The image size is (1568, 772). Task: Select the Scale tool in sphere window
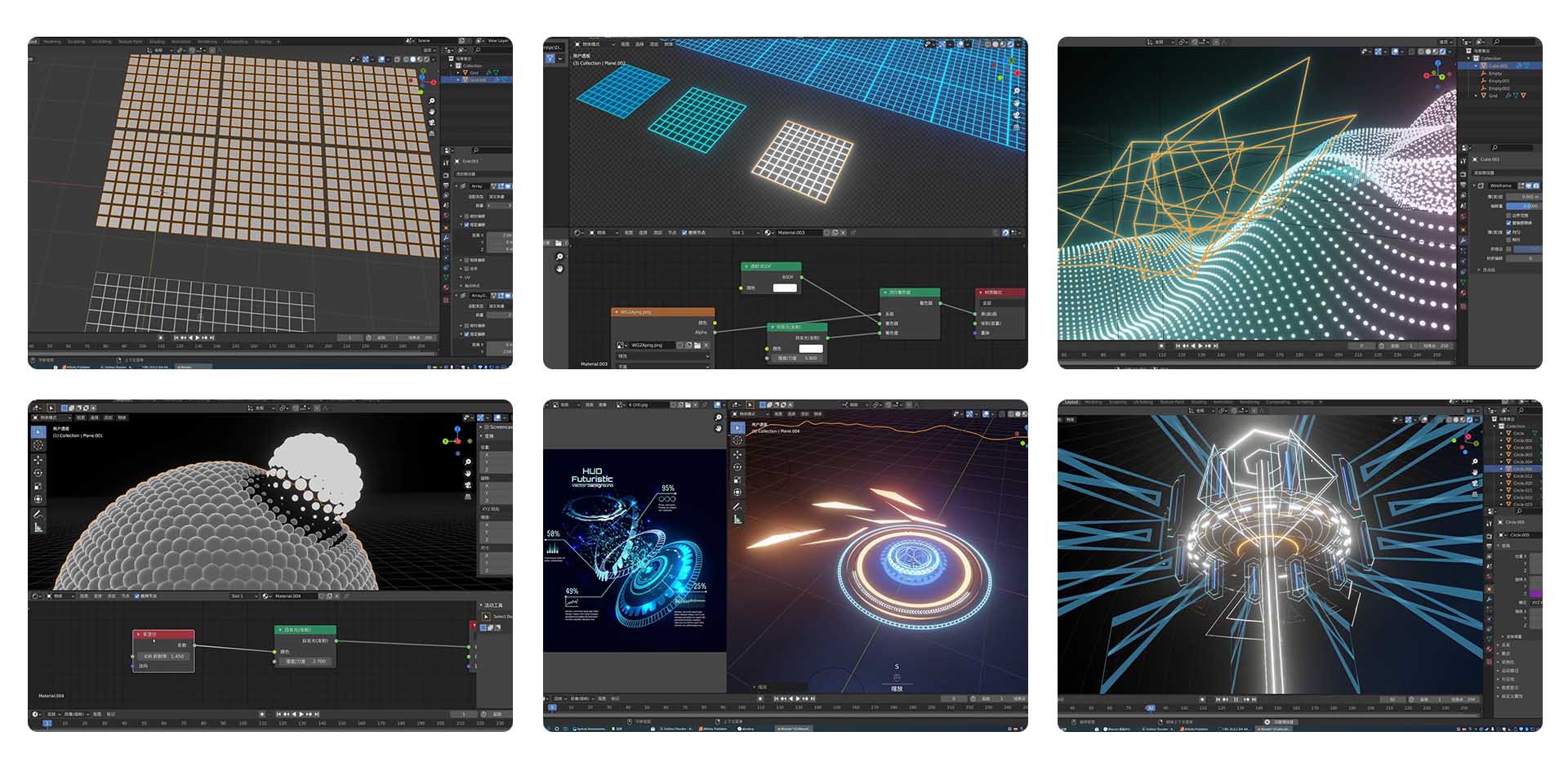point(38,486)
